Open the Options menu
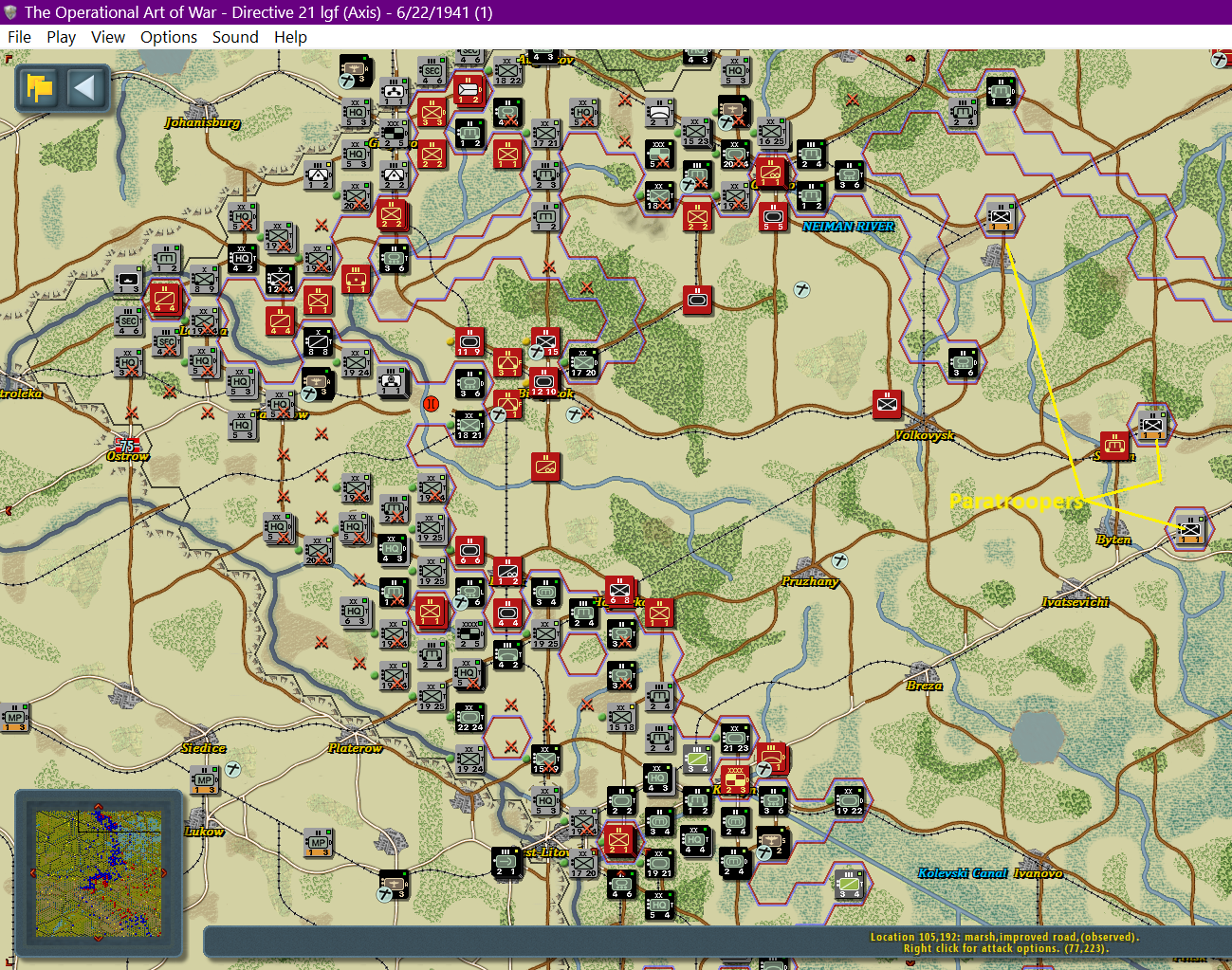1232x970 pixels. click(x=169, y=37)
